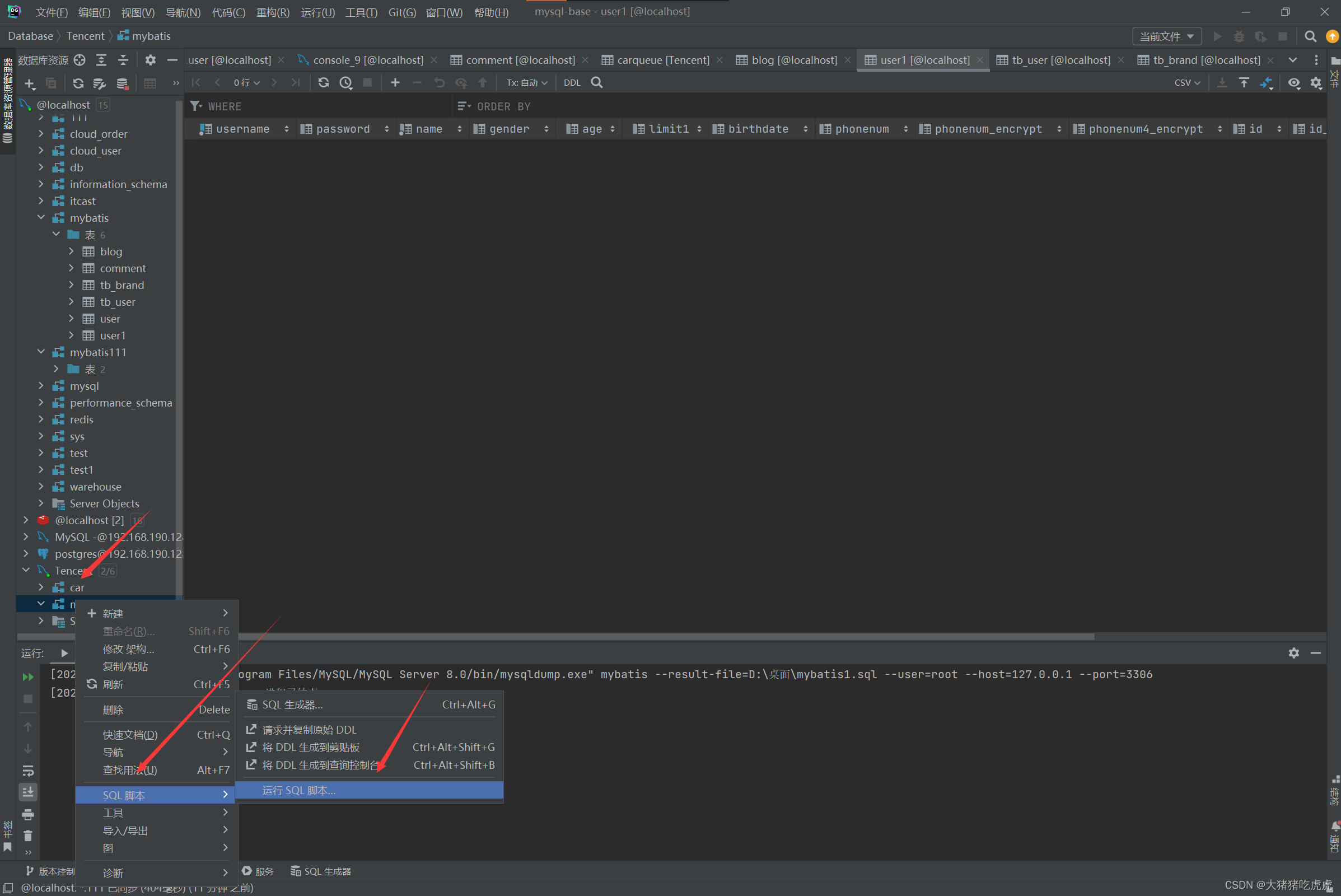The width and height of the screenshot is (1341, 896).
Task: Click the print icon in run panel
Action: (28, 814)
